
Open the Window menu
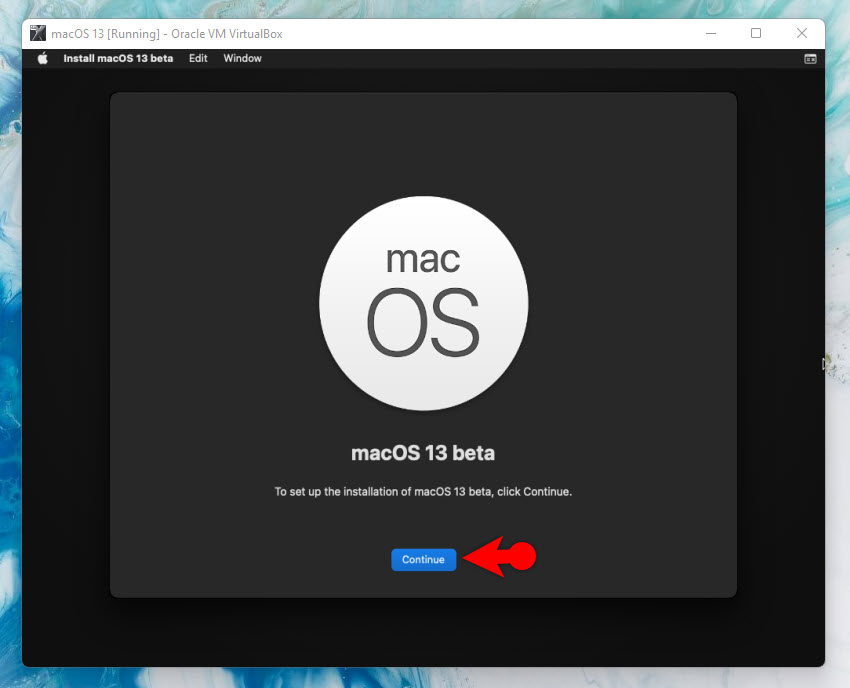click(242, 58)
